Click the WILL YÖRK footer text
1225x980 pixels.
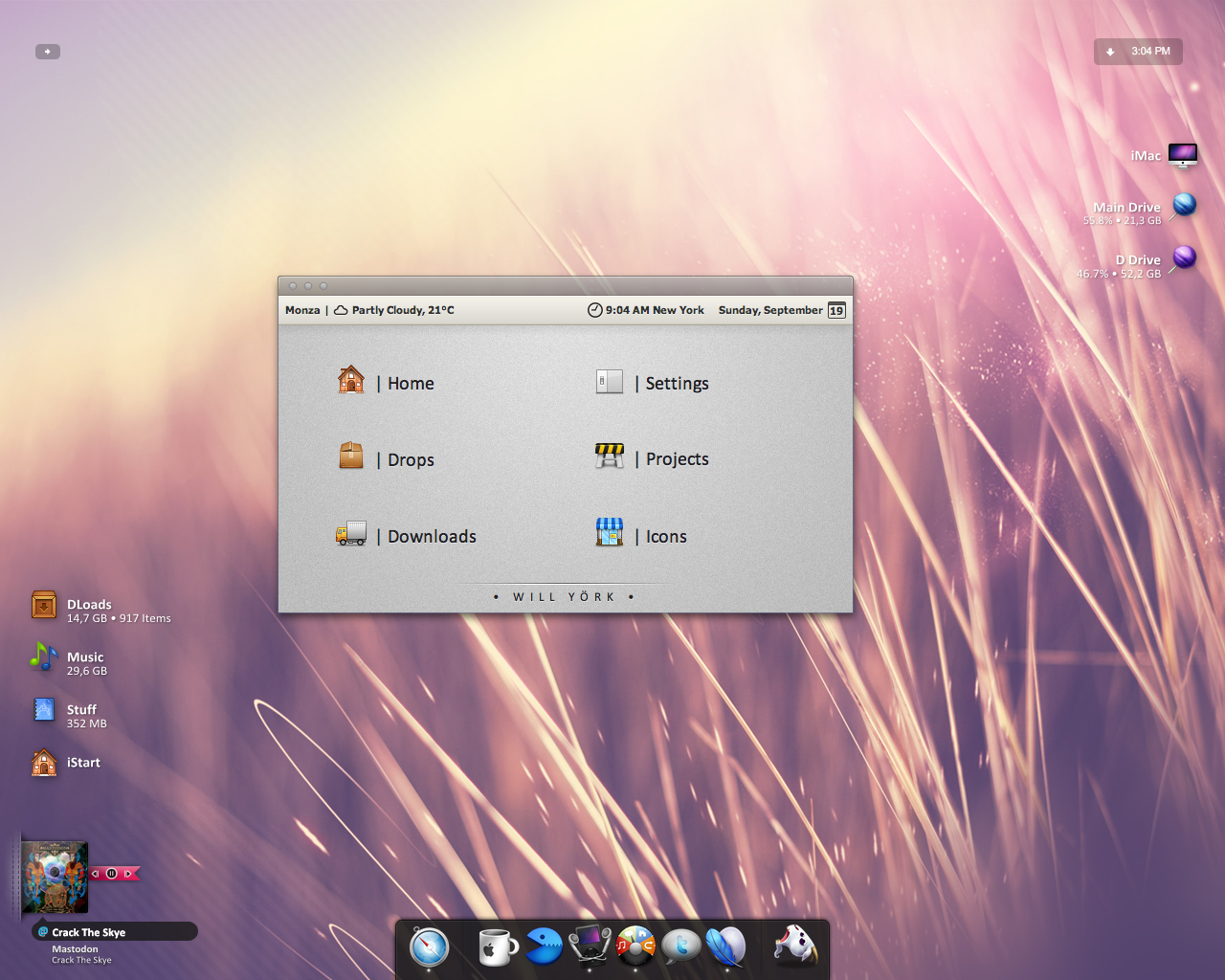(564, 597)
